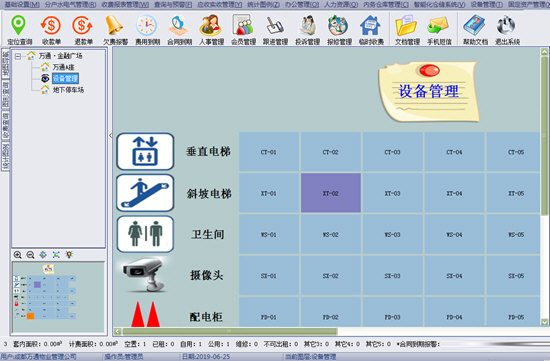
Task: Click the pan arrows icon above the minimap
Action: coord(43,255)
